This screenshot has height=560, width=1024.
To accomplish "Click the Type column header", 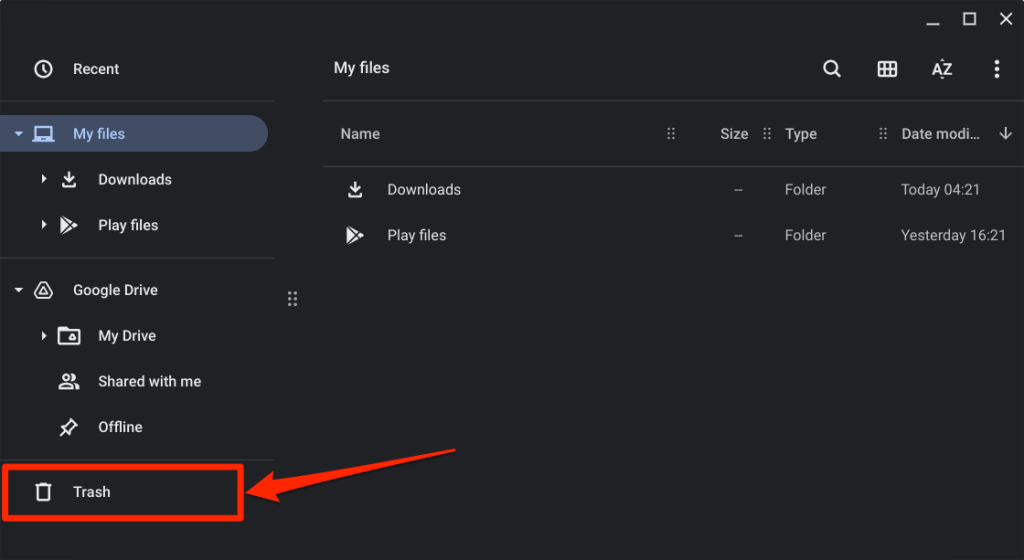I will click(801, 134).
